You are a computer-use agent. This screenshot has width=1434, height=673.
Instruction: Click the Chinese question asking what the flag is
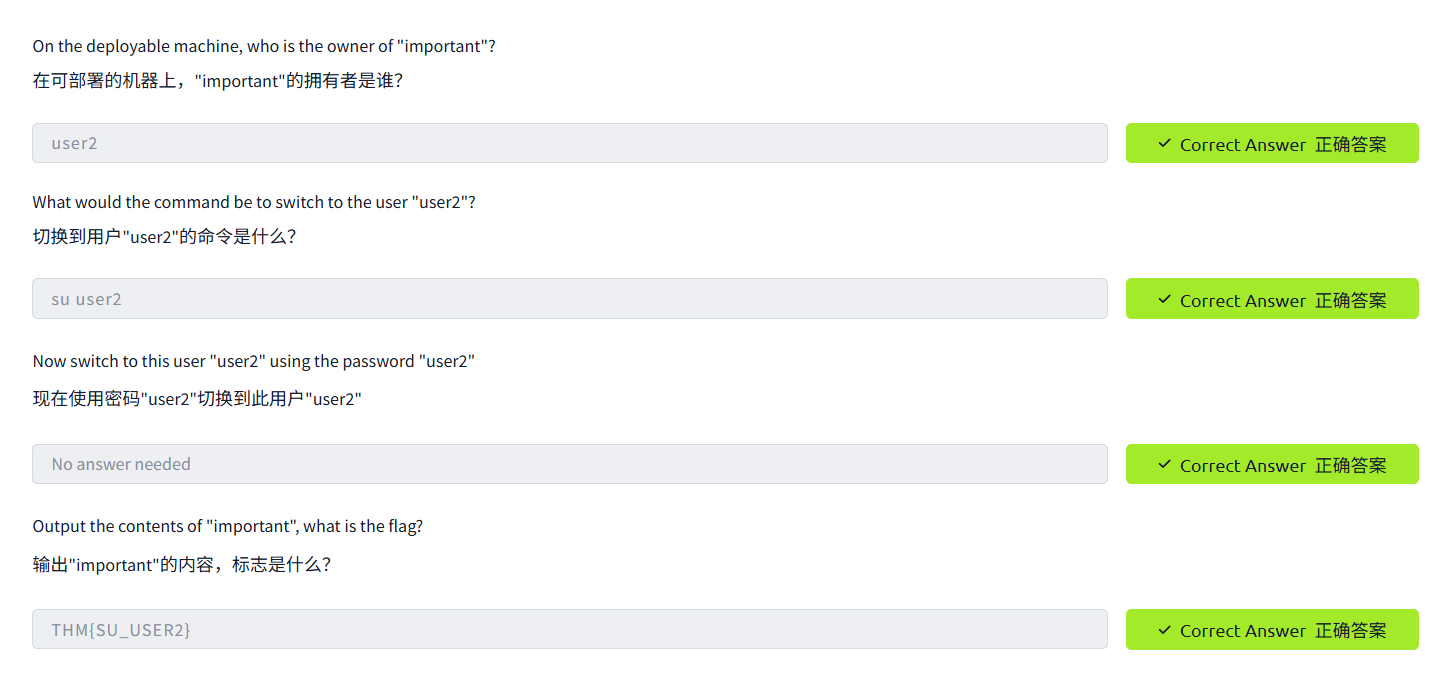click(181, 564)
